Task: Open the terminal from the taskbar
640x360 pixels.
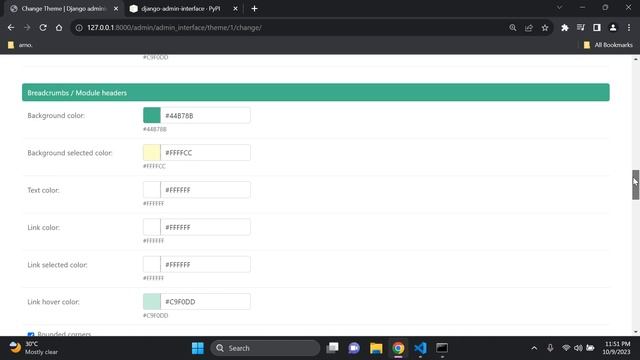Action: pos(442,348)
